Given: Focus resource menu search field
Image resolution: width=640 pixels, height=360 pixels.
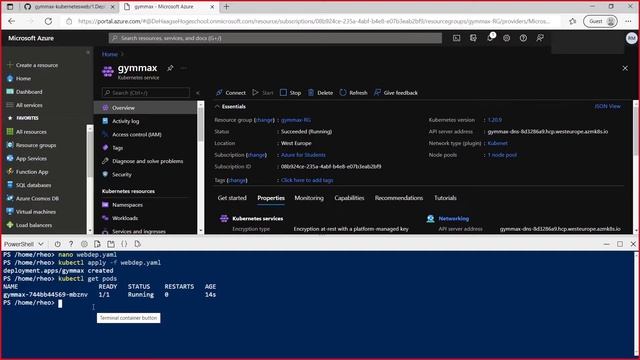Looking at the screenshot, I should point(146,93).
